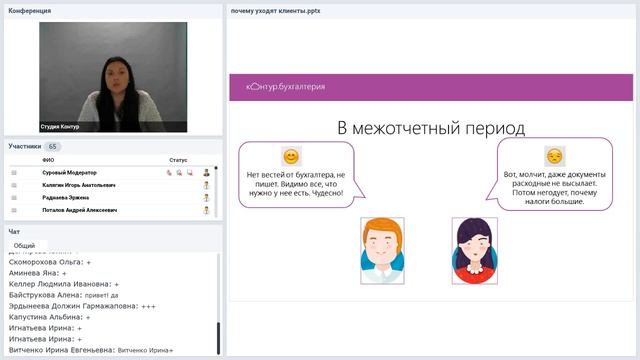Select the Общий chat tab
This screenshot has width=640, height=360.
[x=24, y=246]
